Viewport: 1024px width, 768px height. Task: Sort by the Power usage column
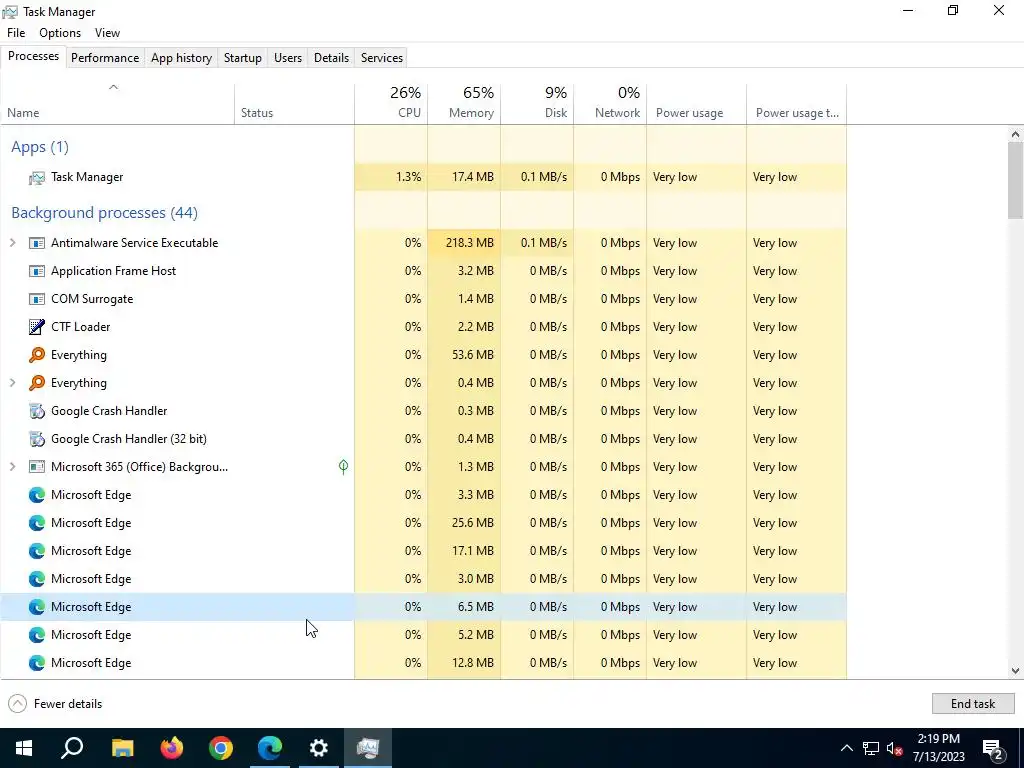point(697,104)
